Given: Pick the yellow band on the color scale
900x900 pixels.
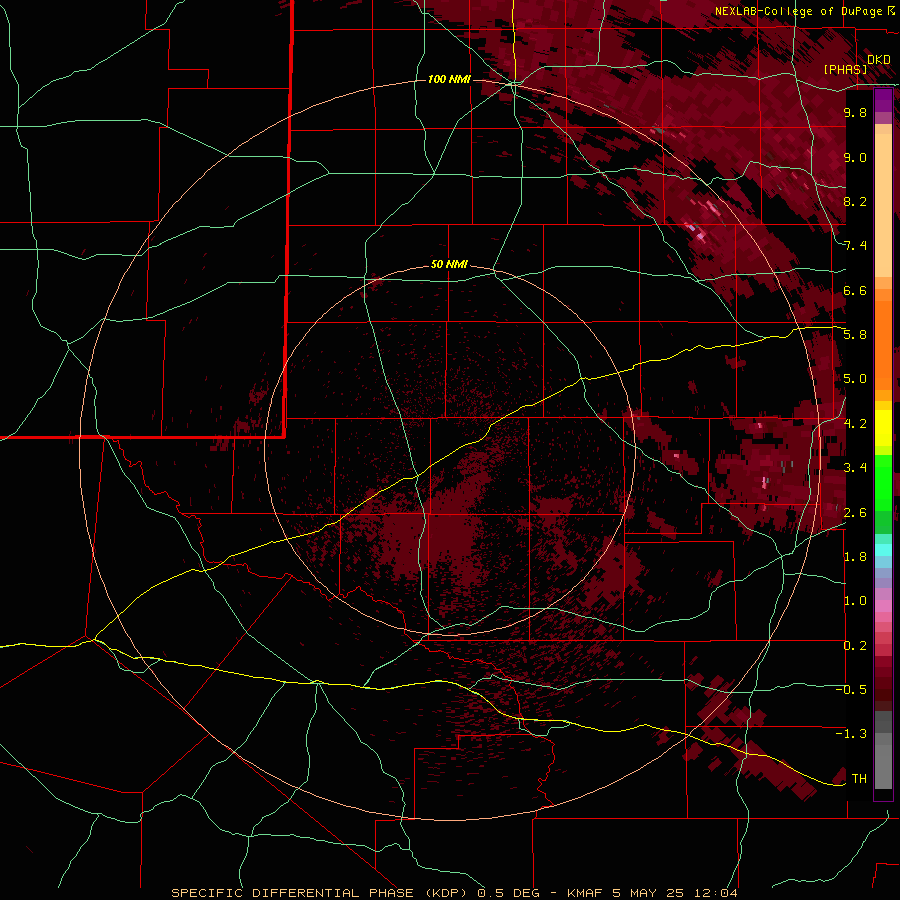Looking at the screenshot, I should (883, 428).
